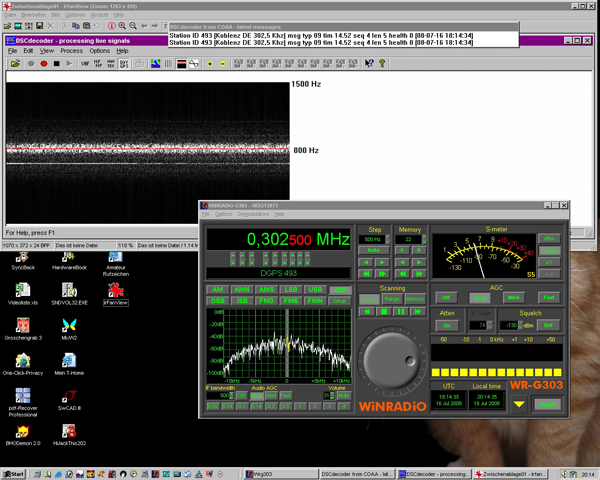This screenshot has width=600, height=480.
Task: Click grey play triangle in DSCdecoder toolbar
Action: click(x=69, y=64)
